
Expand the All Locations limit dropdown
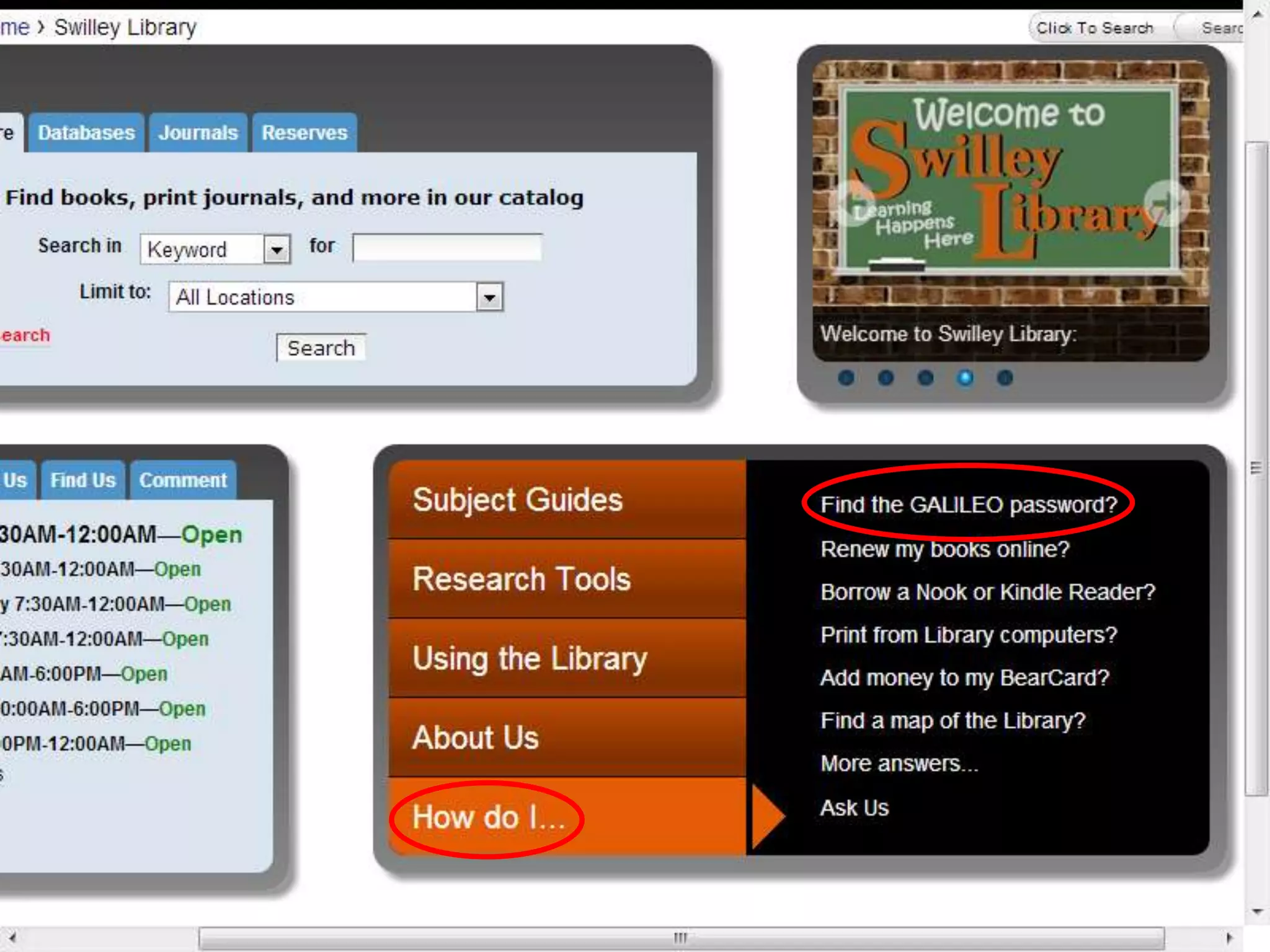coord(489,297)
